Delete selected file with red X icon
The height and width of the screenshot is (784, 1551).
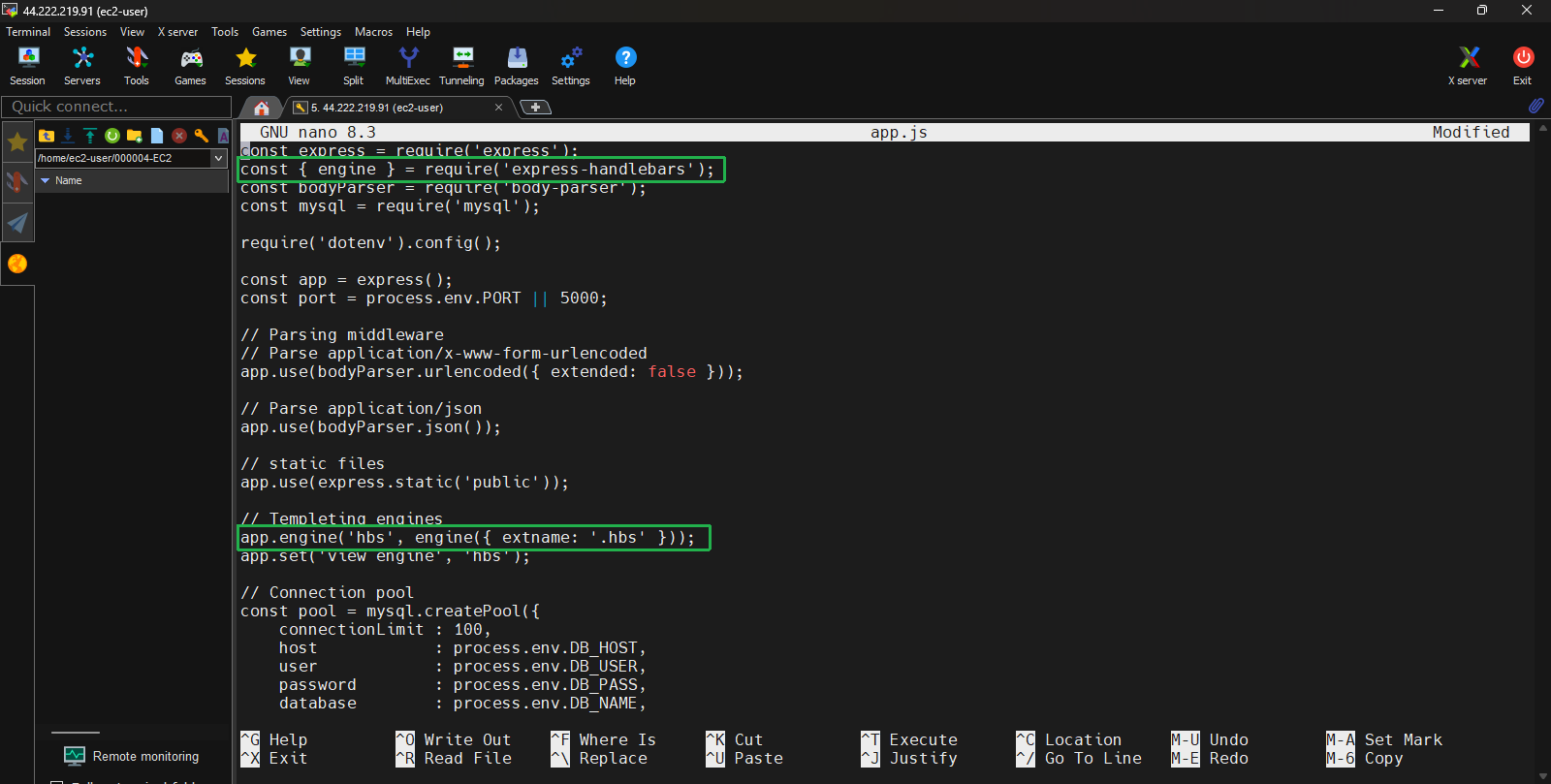[179, 136]
